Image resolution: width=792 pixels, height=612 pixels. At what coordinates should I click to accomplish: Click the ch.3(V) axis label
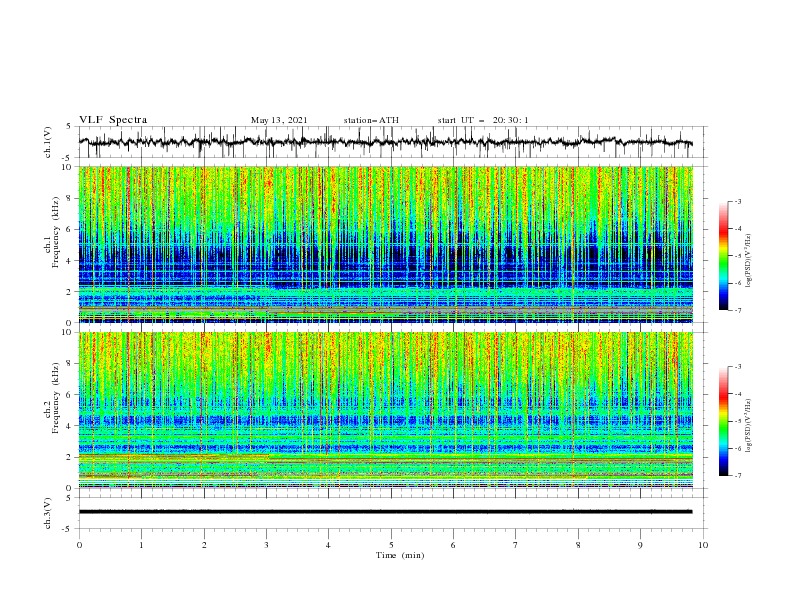[x=48, y=513]
